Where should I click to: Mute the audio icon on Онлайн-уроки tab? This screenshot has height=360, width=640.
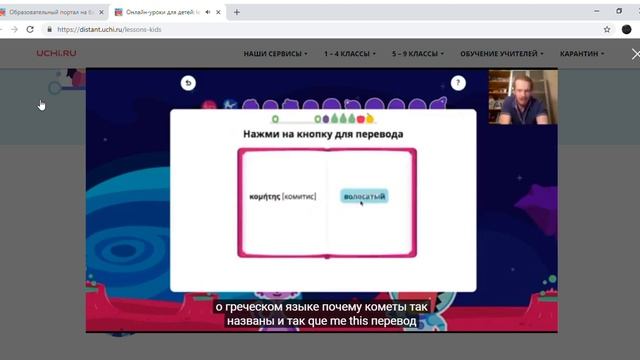[208, 12]
